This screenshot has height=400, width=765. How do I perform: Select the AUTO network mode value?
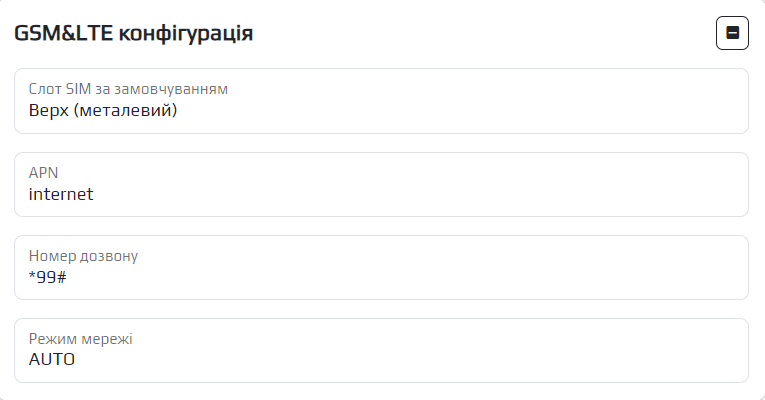coord(52,359)
